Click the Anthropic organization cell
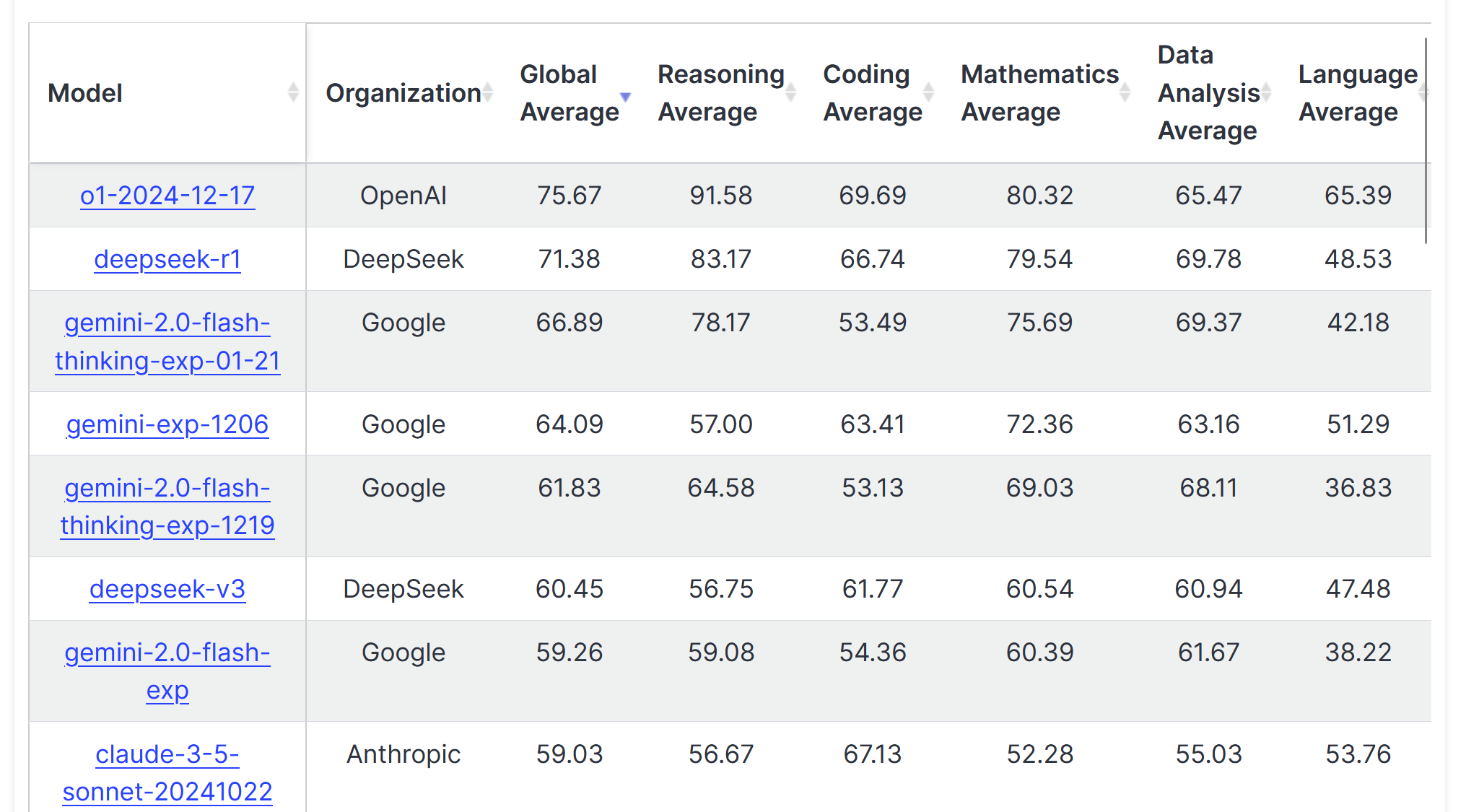This screenshot has height=812, width=1466. [x=403, y=754]
